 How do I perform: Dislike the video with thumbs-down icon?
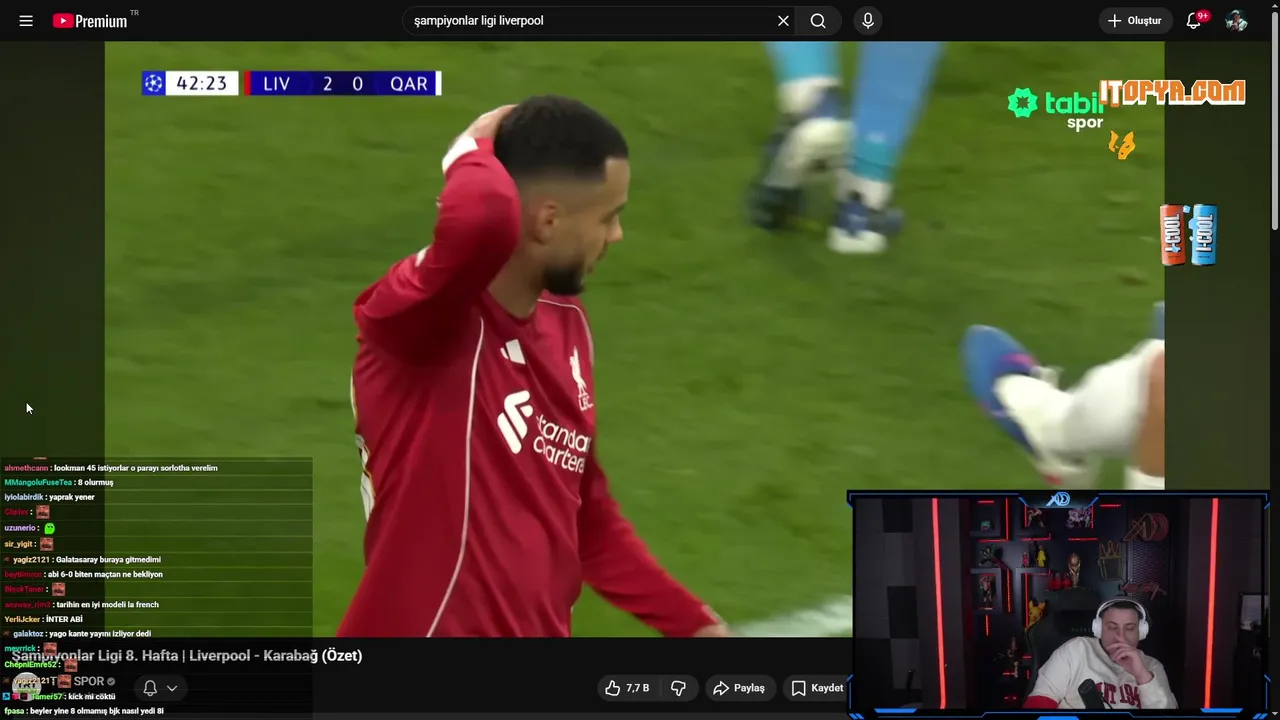[x=679, y=688]
